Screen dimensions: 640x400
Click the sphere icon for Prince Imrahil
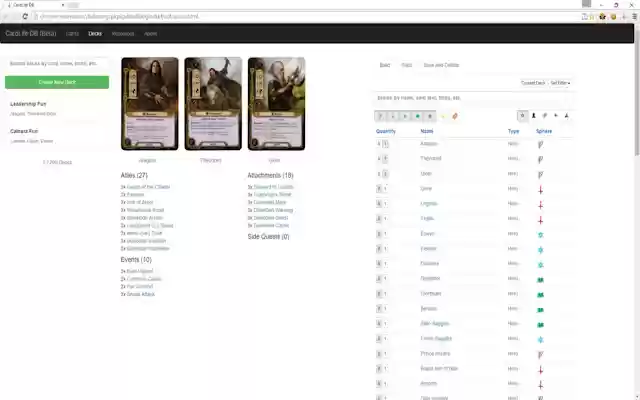point(540,355)
